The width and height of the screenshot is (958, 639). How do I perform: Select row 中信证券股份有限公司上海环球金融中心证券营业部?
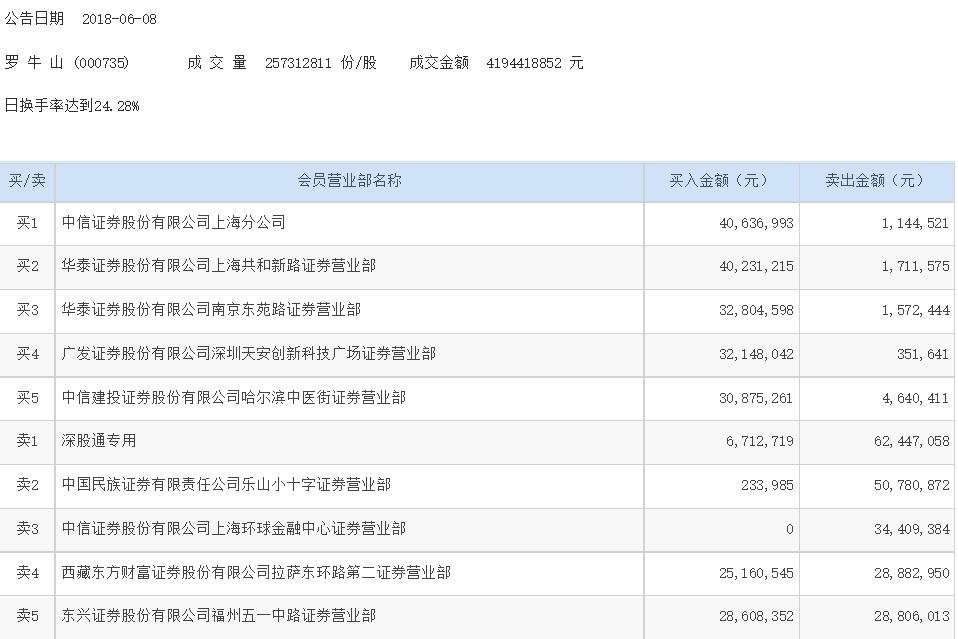pos(477,530)
